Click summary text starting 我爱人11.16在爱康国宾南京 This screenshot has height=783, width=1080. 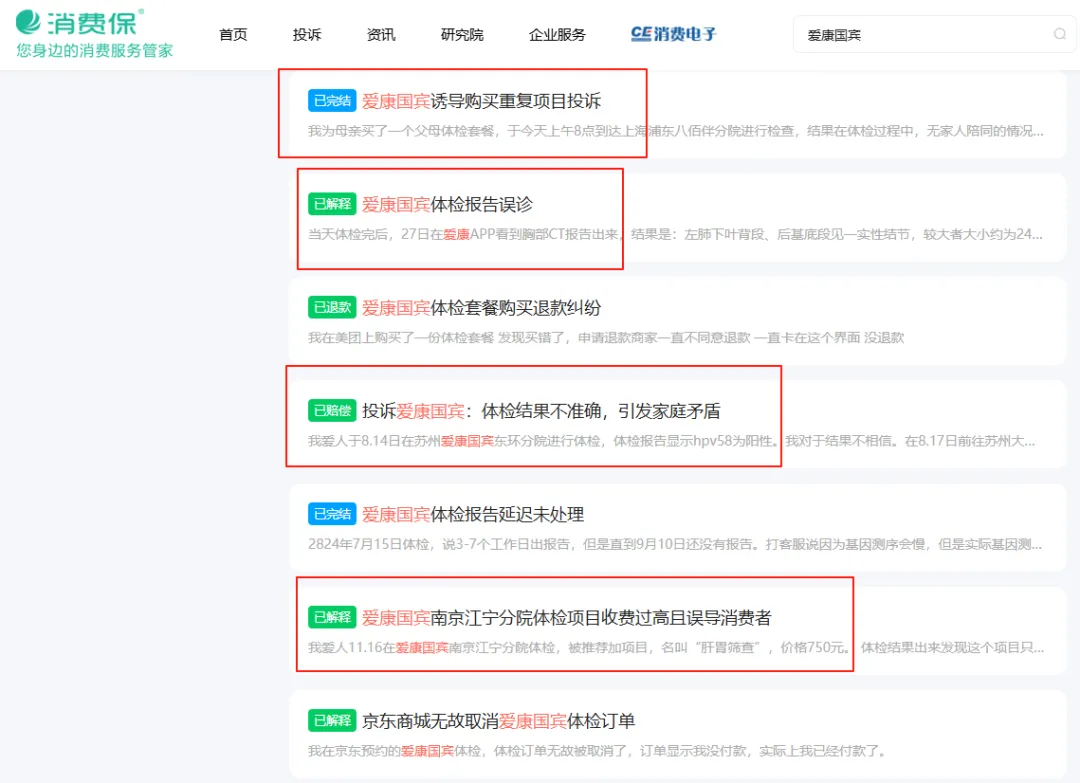676,647
